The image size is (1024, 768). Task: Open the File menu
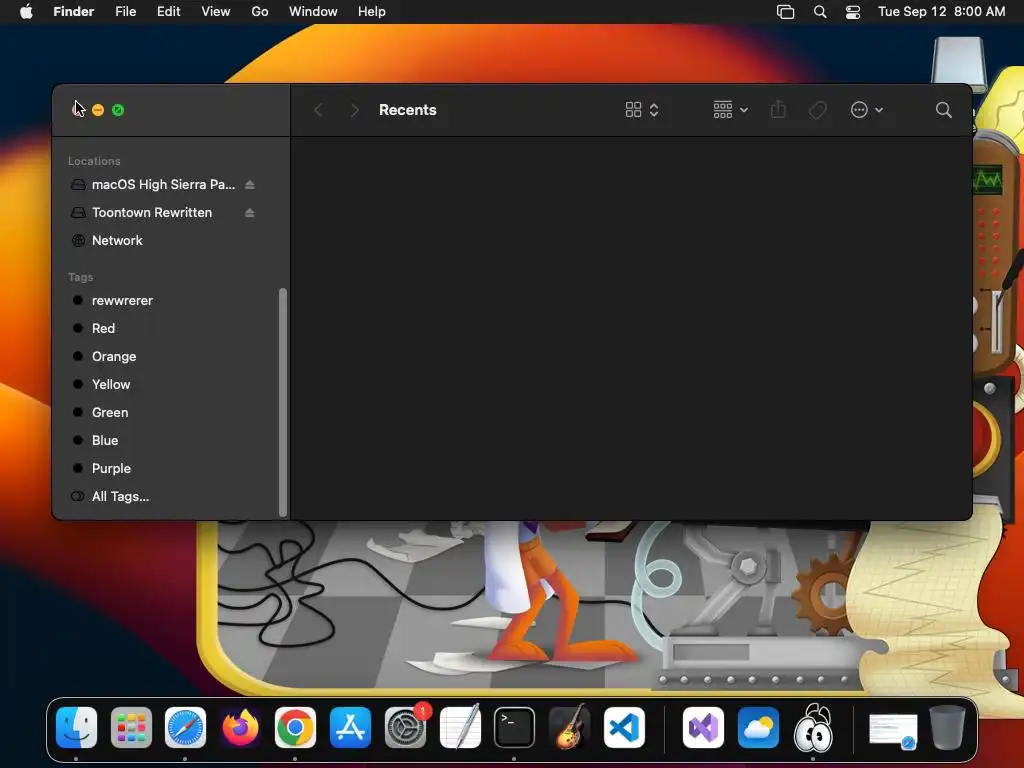[125, 12]
